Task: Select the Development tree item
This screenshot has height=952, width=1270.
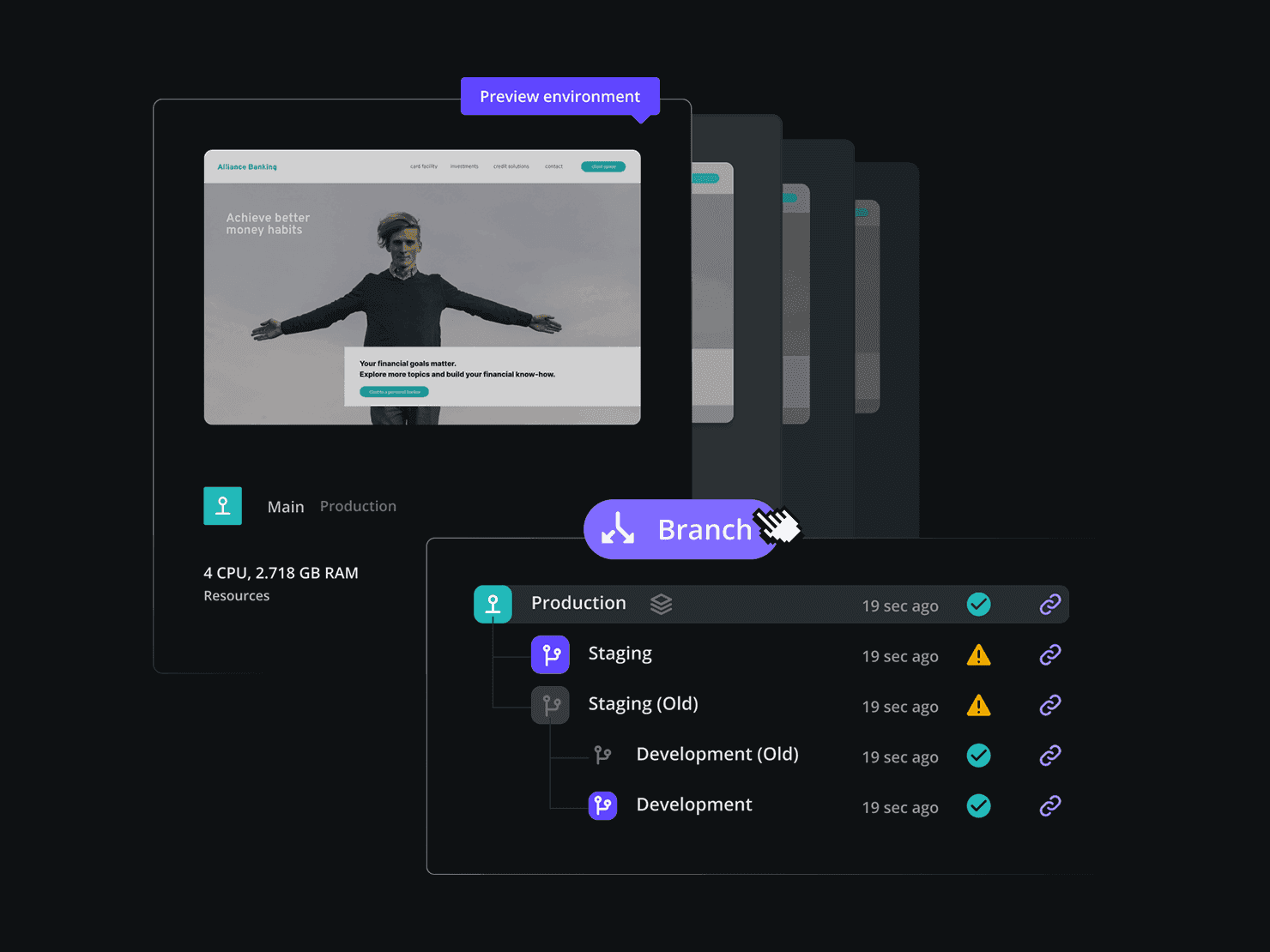Action: pyautogui.click(x=693, y=805)
